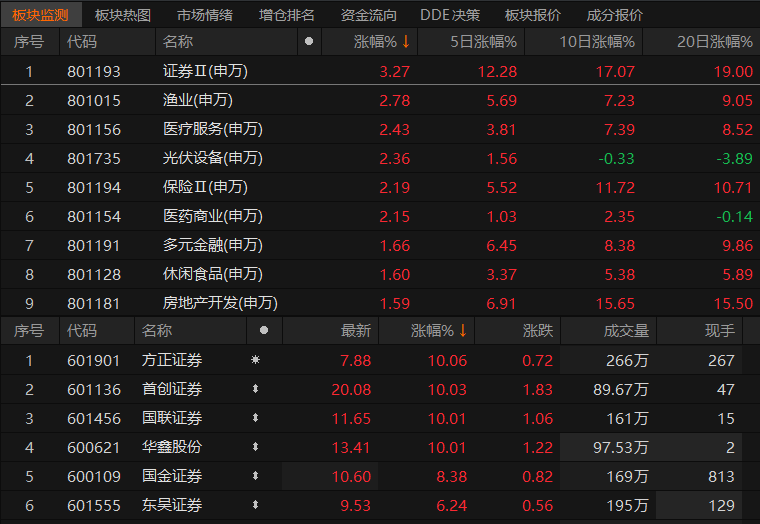Sort sectors by 5日涨幅% column

(x=483, y=42)
